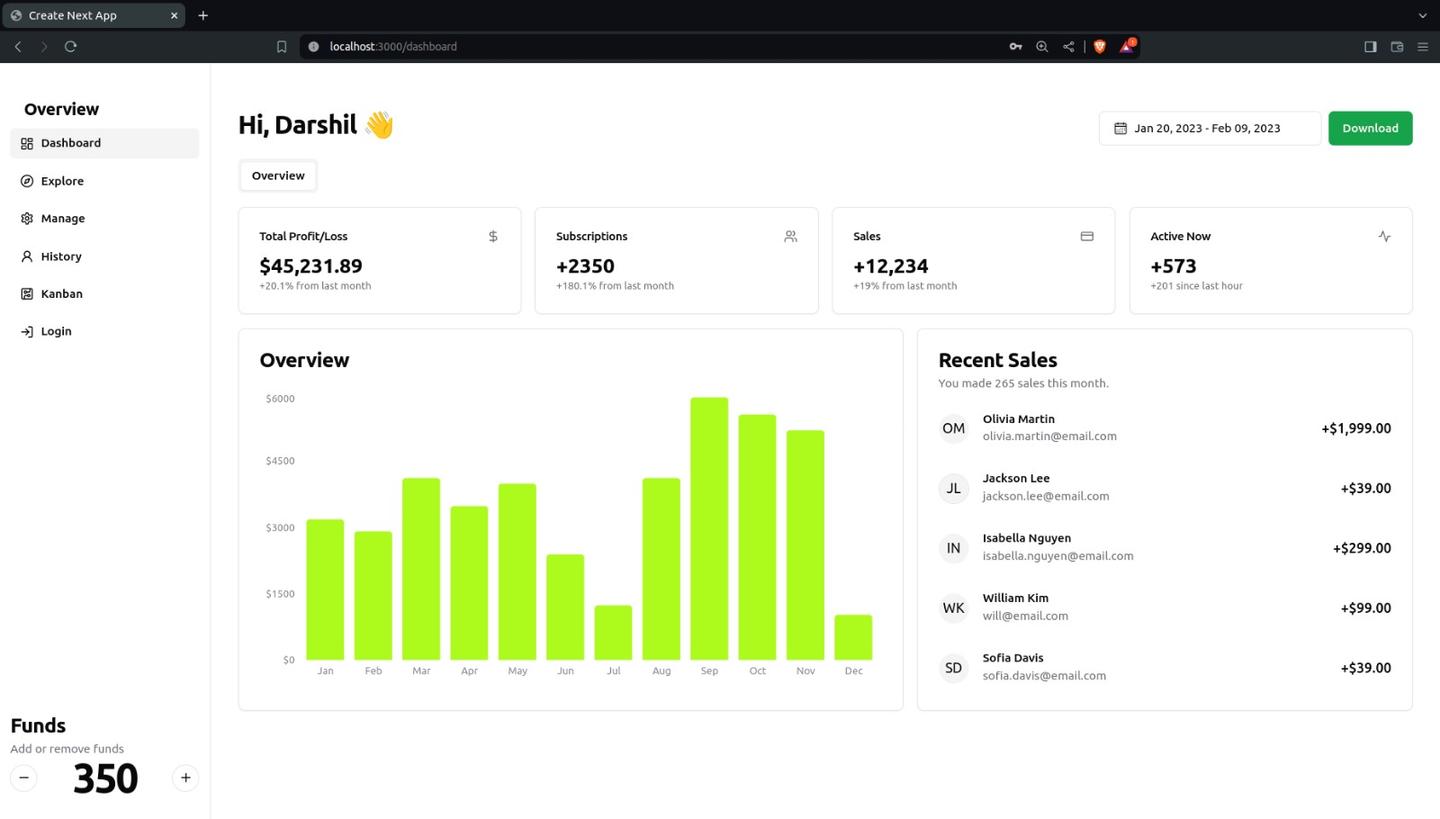Open the Explore page
The height and width of the screenshot is (819, 1440).
coord(104,181)
